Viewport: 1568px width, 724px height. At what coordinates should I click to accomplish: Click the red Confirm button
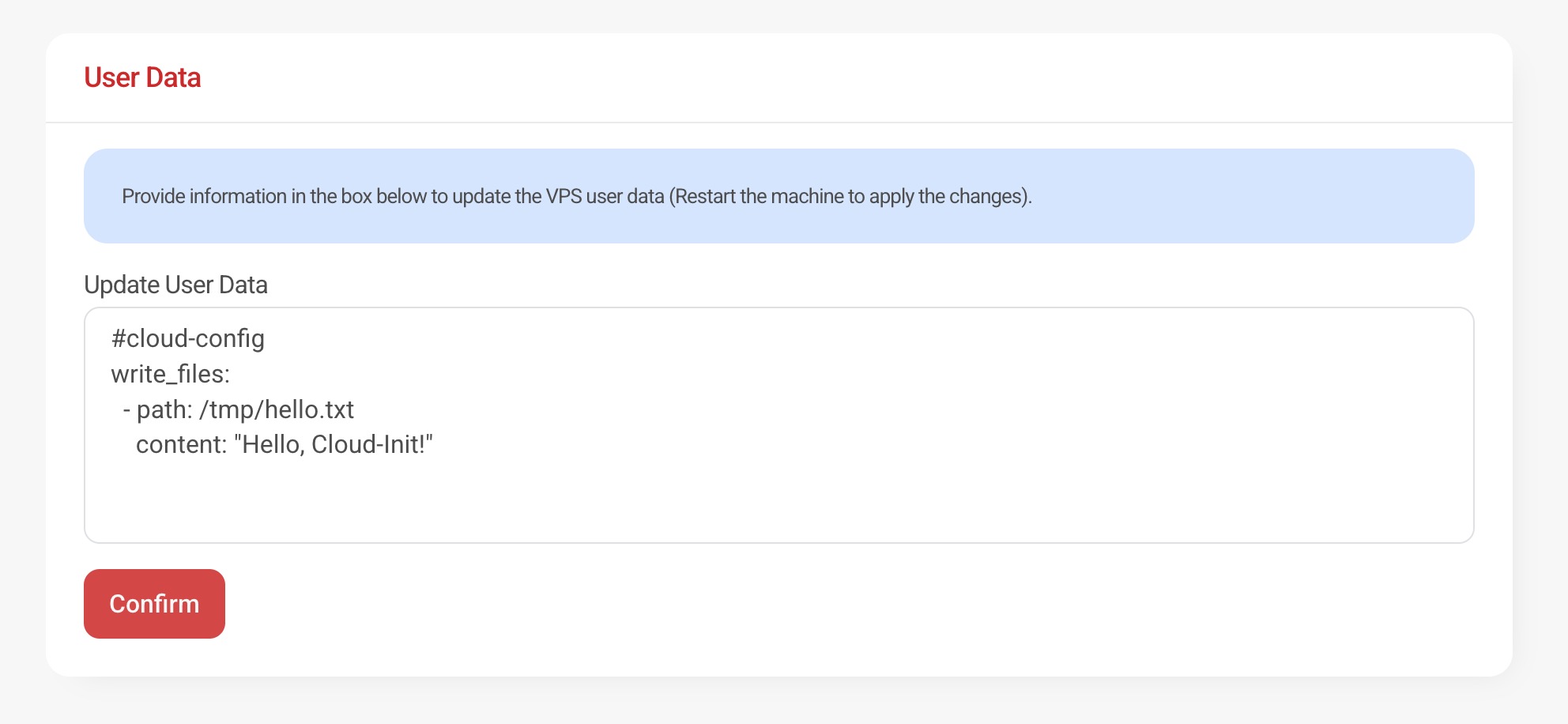(154, 604)
